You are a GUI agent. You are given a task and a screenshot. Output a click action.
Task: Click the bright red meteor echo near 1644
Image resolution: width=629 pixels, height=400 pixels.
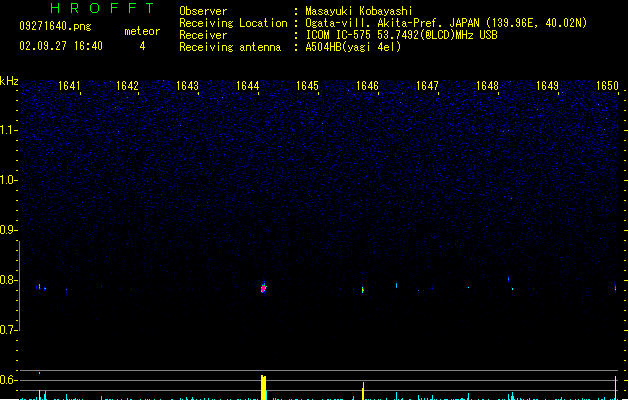[x=264, y=288]
